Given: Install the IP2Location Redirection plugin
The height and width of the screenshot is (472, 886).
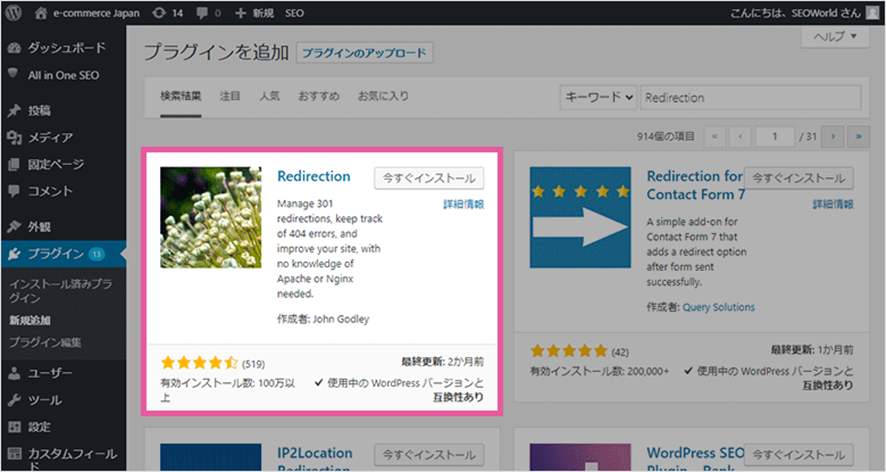Looking at the screenshot, I should 429,454.
